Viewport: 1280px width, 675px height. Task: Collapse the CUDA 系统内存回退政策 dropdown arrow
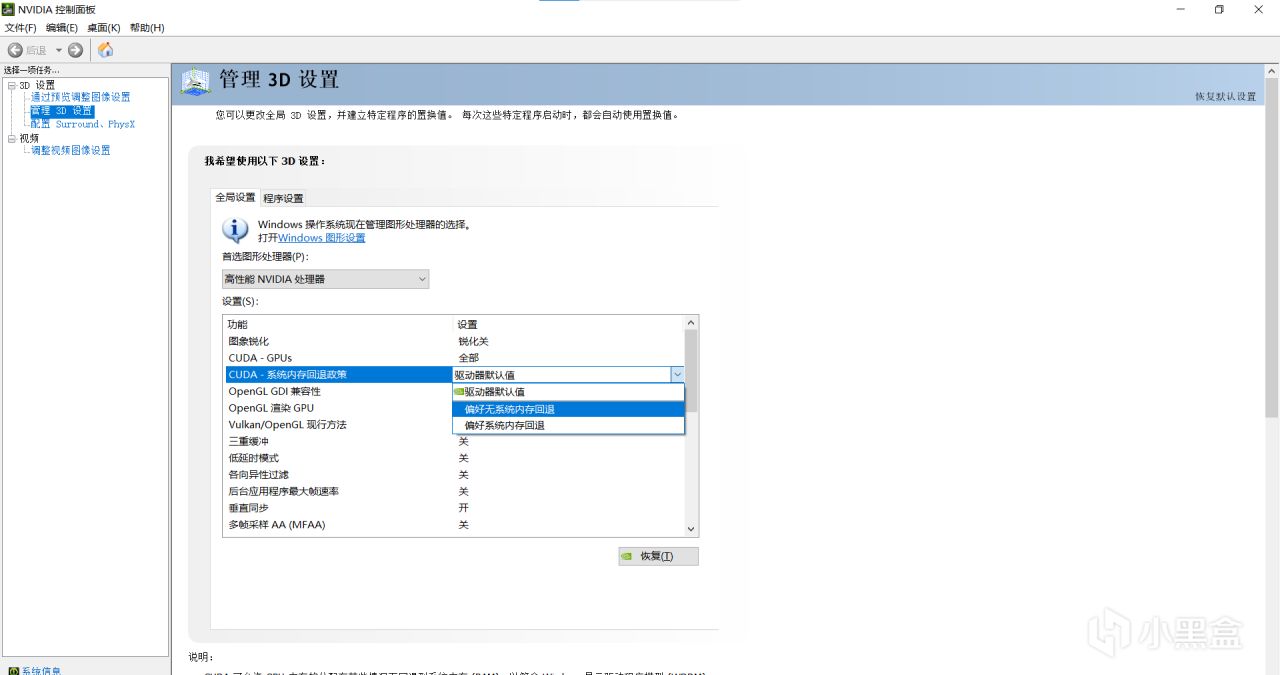coord(677,375)
